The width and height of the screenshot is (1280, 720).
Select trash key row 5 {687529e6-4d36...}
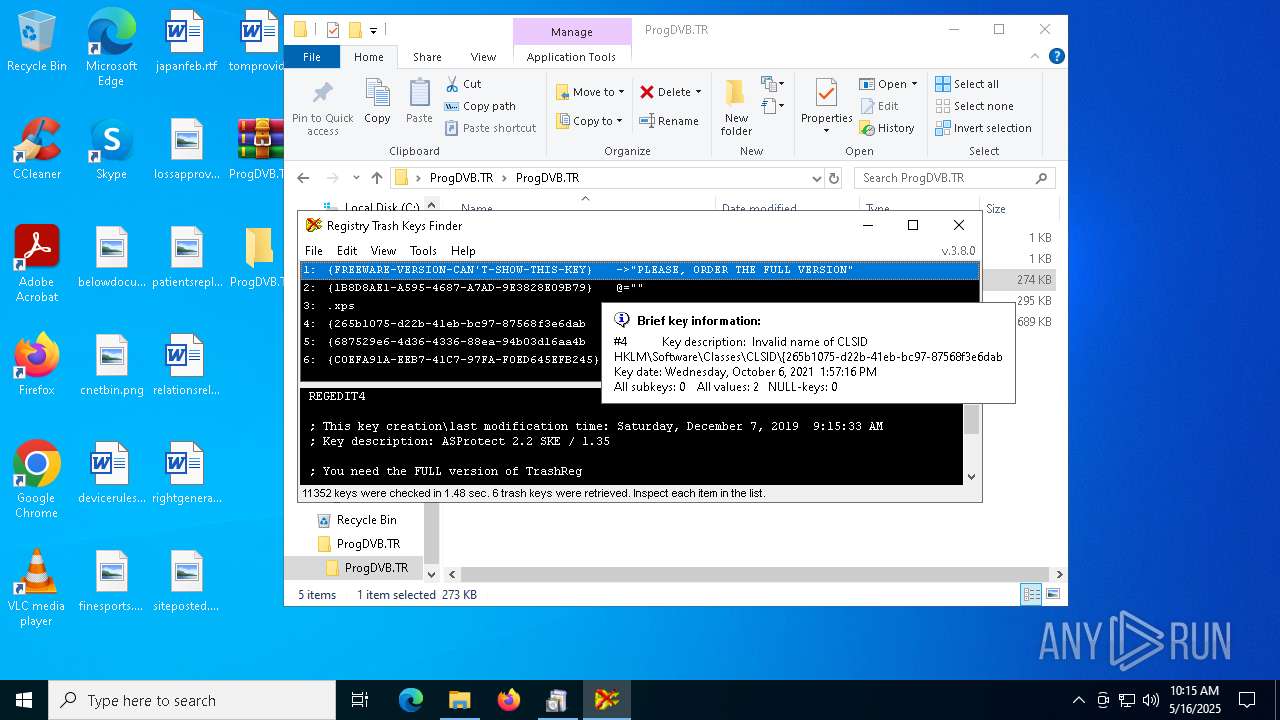tap(451, 342)
